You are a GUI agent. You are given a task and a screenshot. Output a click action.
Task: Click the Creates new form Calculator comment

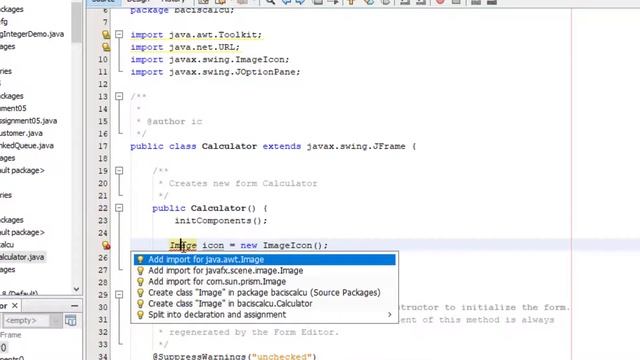pos(243,184)
